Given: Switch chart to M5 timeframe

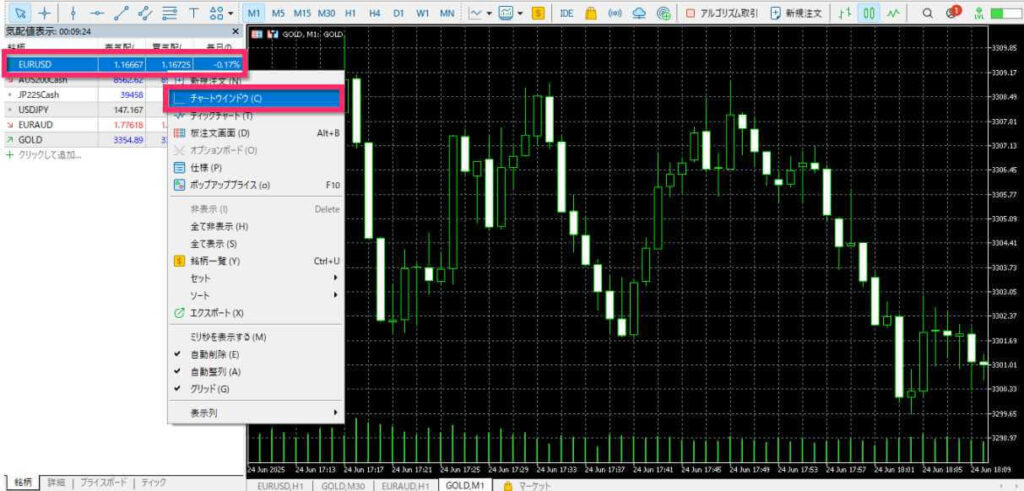Looking at the screenshot, I should tap(278, 12).
